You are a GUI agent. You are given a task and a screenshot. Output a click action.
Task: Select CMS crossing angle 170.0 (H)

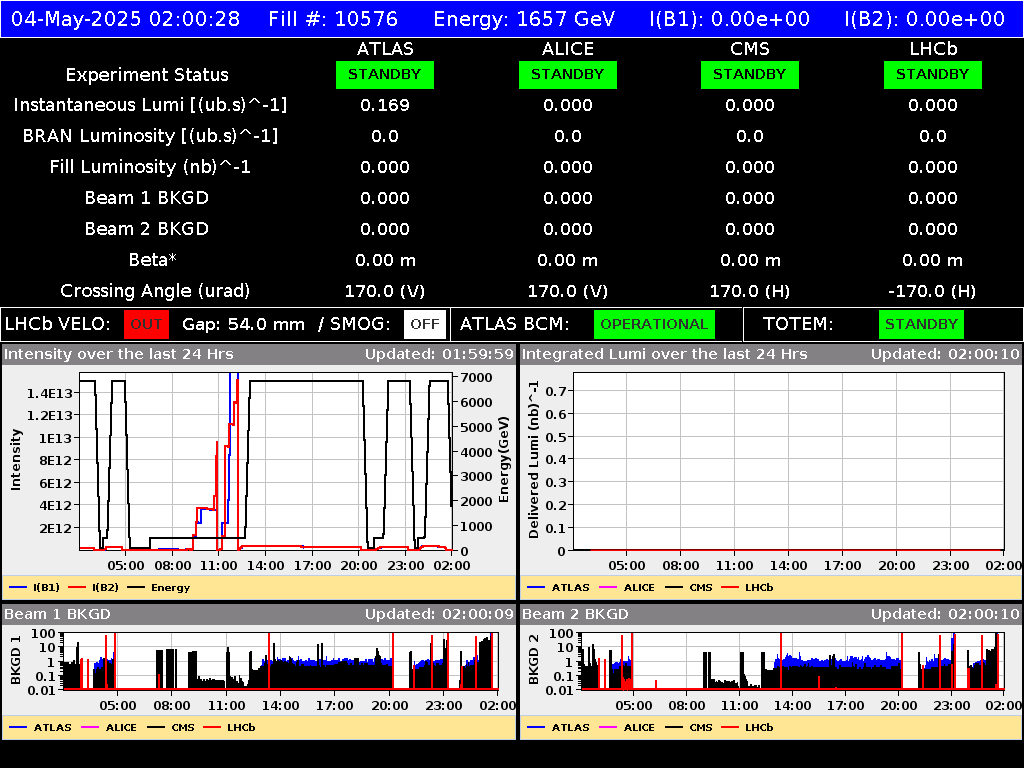750,291
